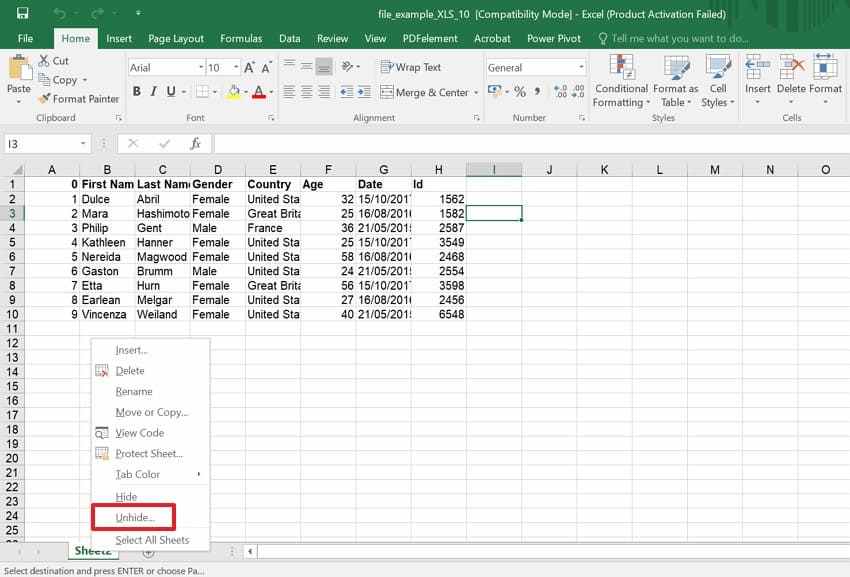The image size is (850, 577).
Task: Toggle Italic formatting
Action: [x=153, y=92]
